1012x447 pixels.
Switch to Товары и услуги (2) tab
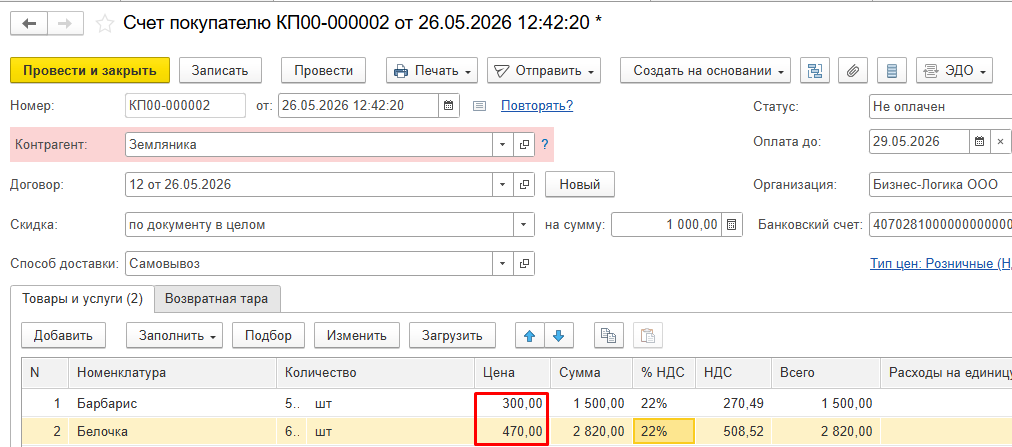coord(82,299)
